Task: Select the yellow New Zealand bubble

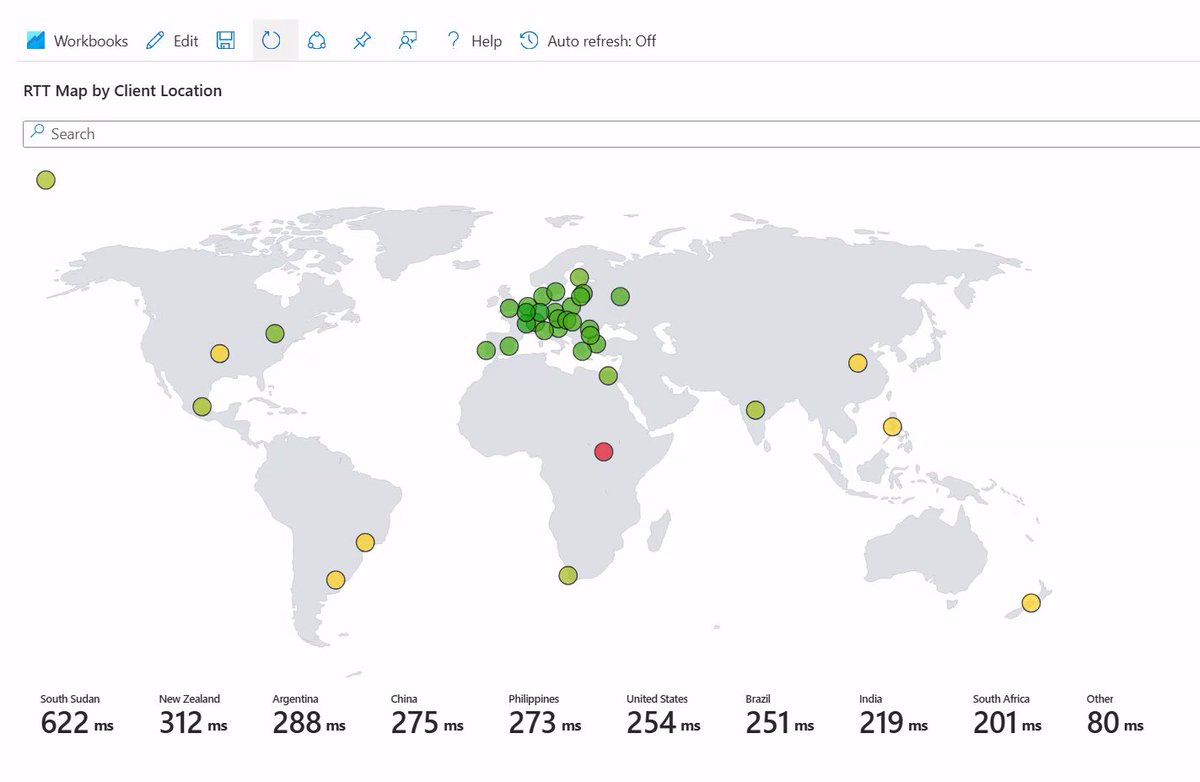Action: click(x=1031, y=603)
